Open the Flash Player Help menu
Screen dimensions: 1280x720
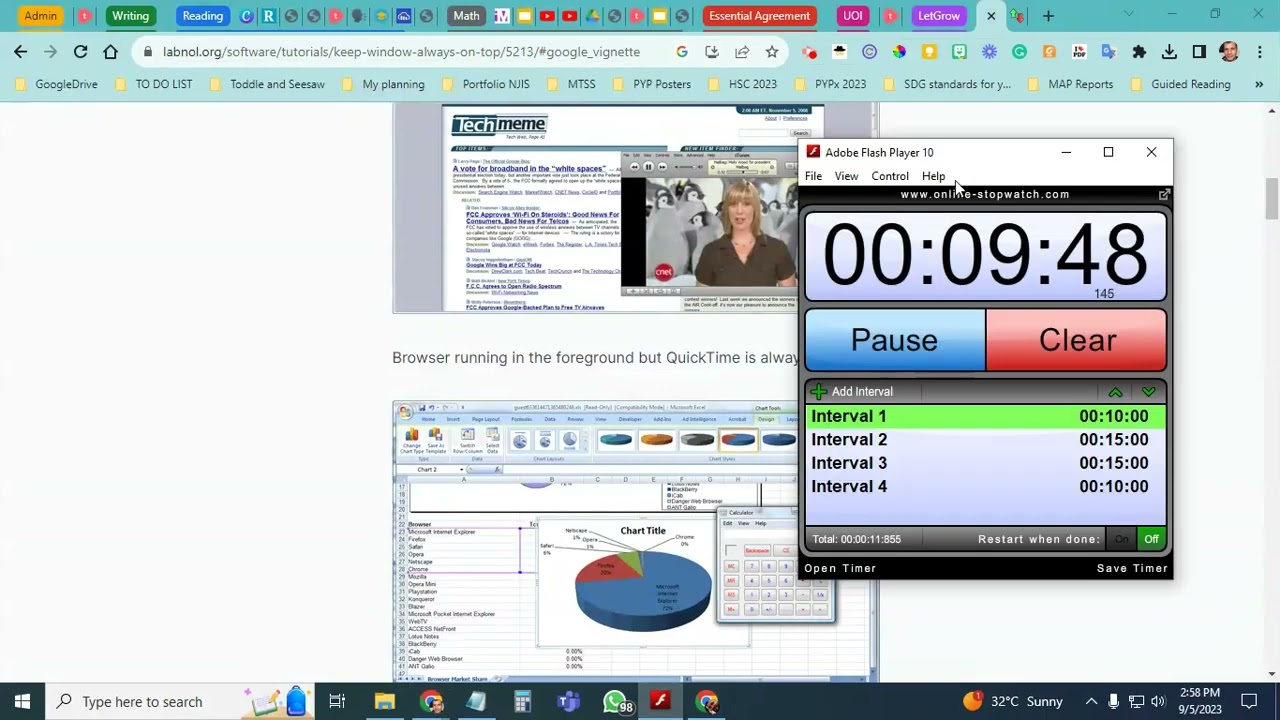point(933,176)
